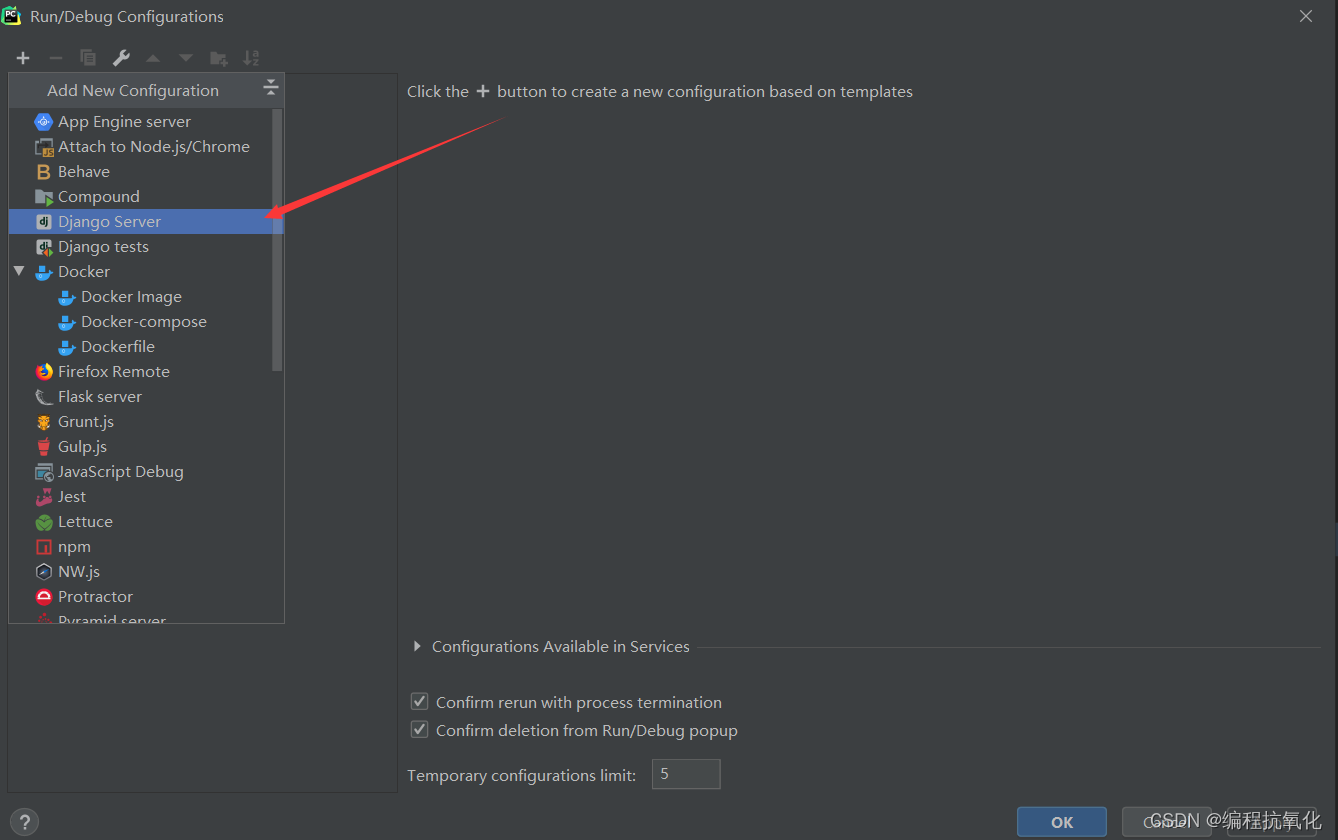Image resolution: width=1338 pixels, height=840 pixels.
Task: Open Edit Templates wrench icon
Action: (121, 58)
